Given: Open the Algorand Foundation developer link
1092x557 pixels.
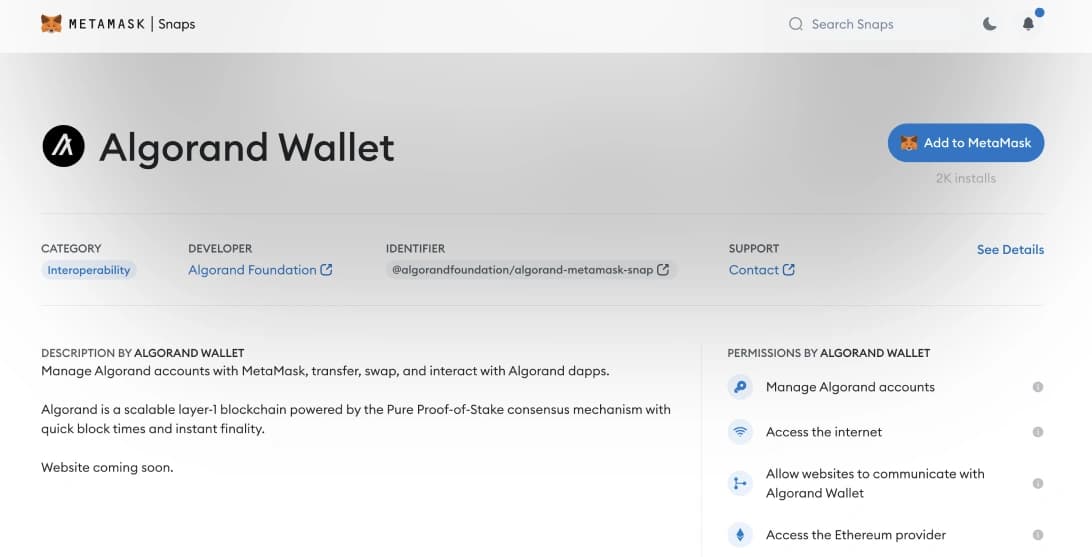Looking at the screenshot, I should [x=260, y=270].
